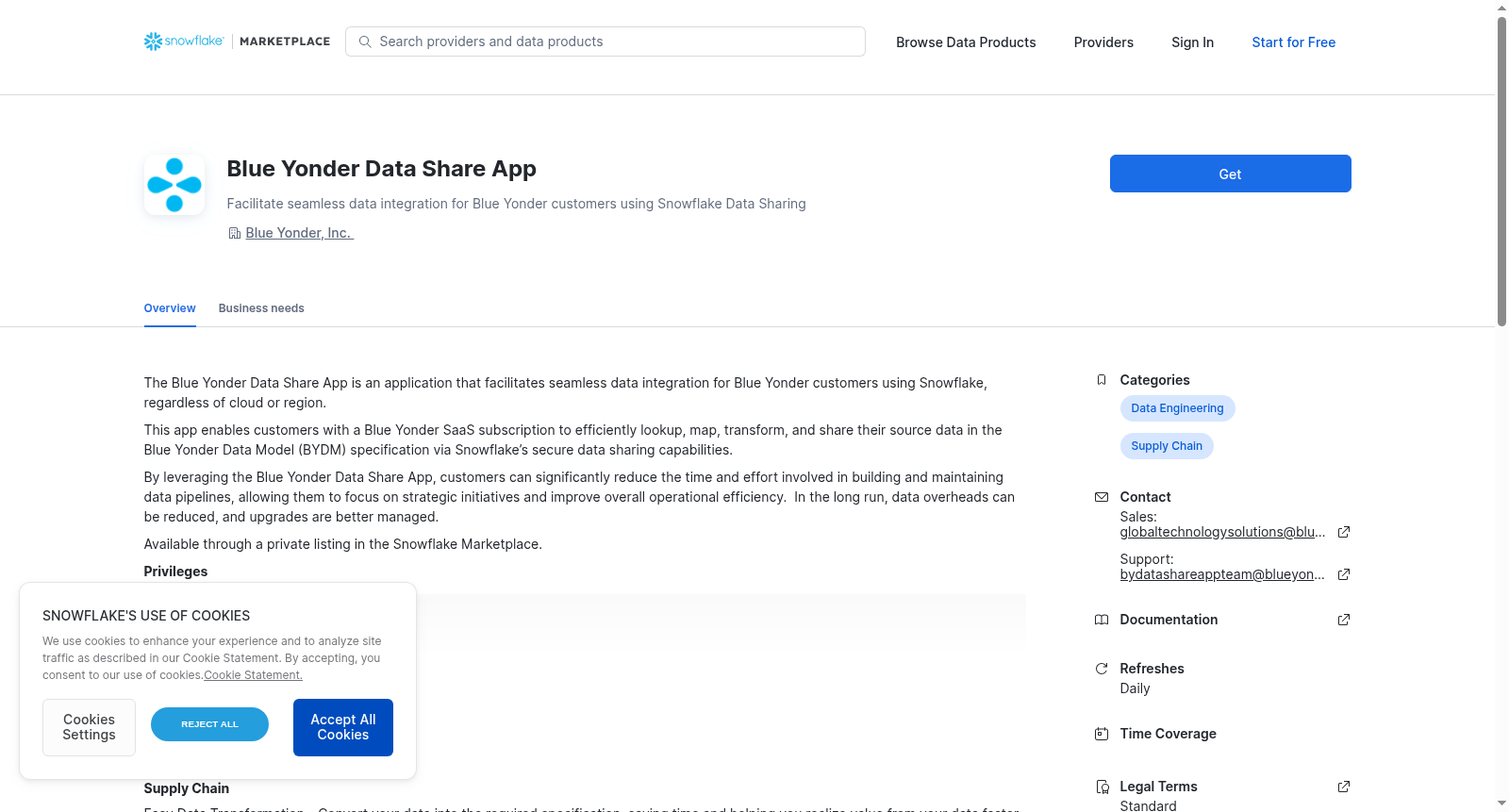Image resolution: width=1509 pixels, height=812 pixels.
Task: Click the Blue Yonder Data Share App title
Action: (381, 169)
